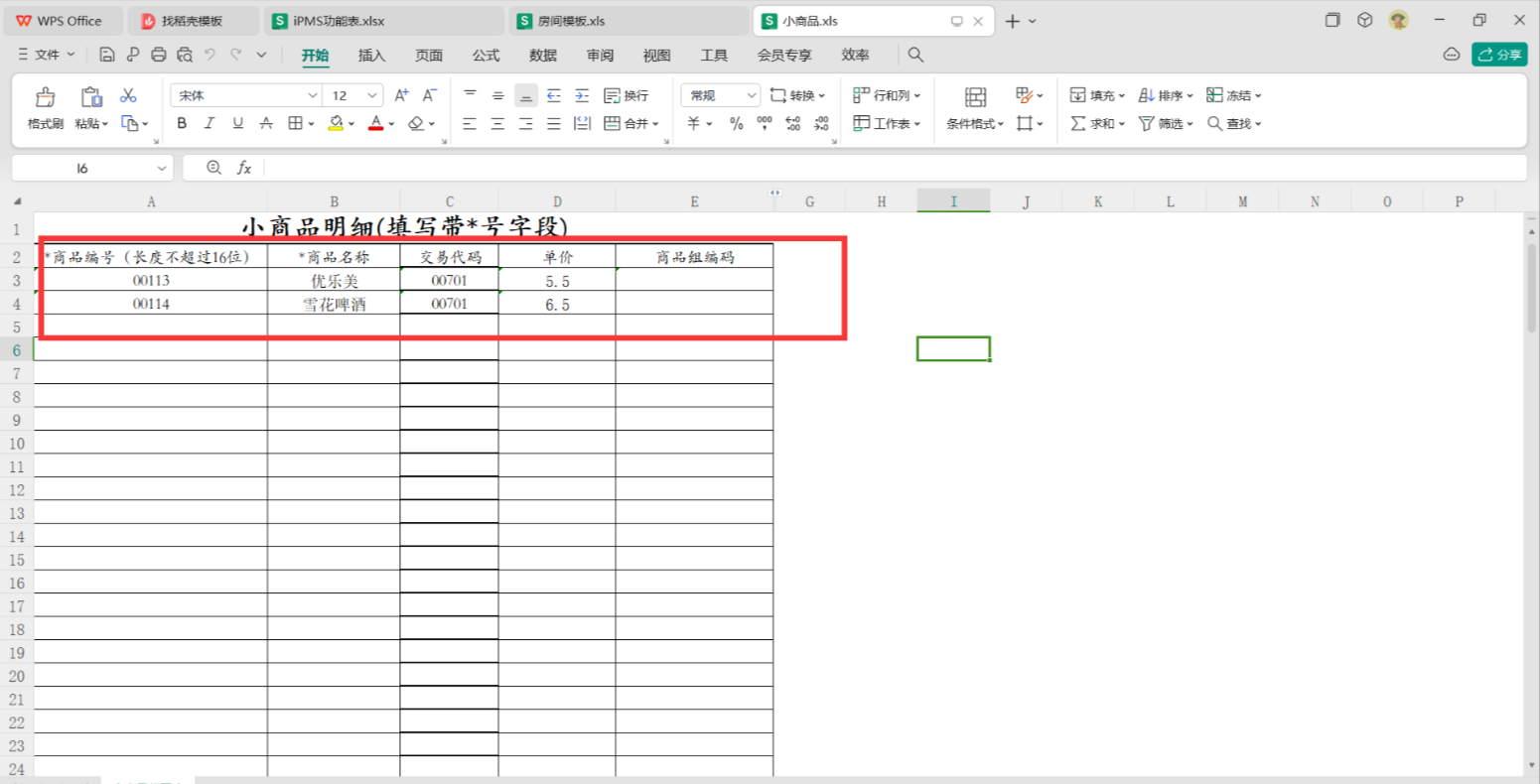Toggle Italic formatting
This screenshot has width=1540, height=784.
pyautogui.click(x=210, y=123)
